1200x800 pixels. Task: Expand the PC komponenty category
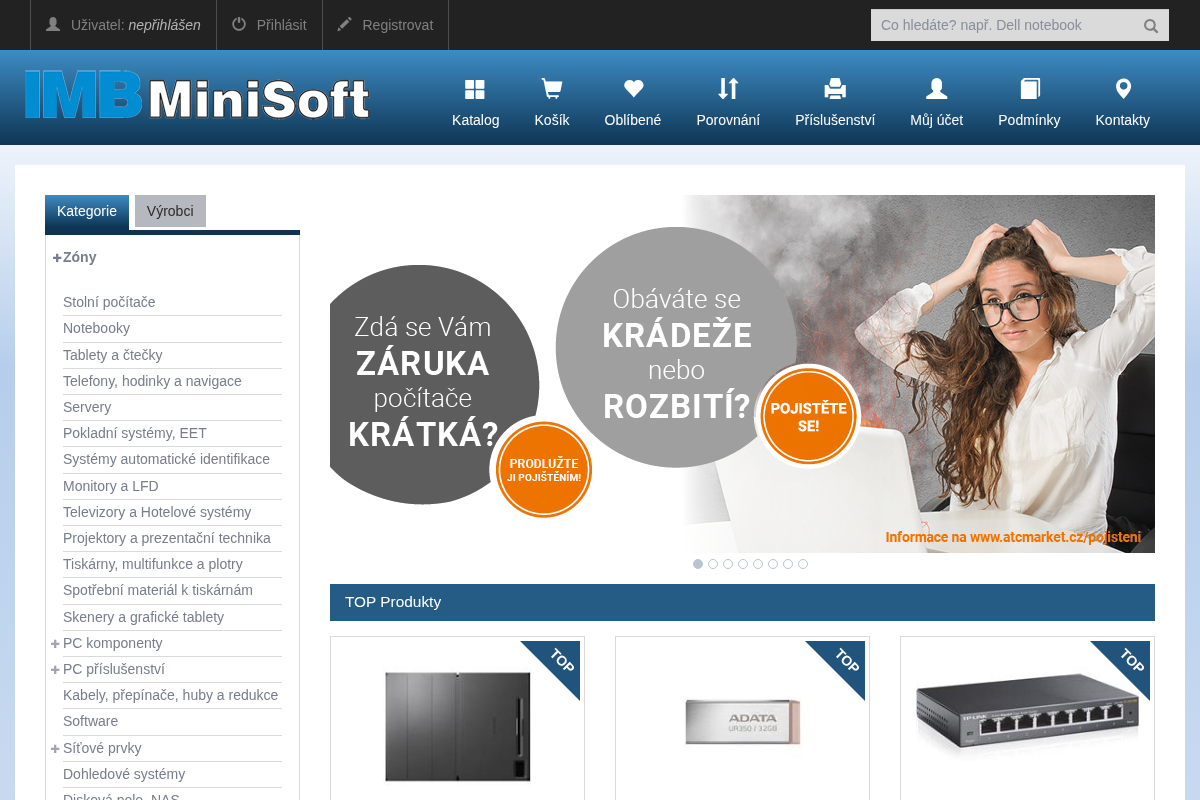point(55,644)
